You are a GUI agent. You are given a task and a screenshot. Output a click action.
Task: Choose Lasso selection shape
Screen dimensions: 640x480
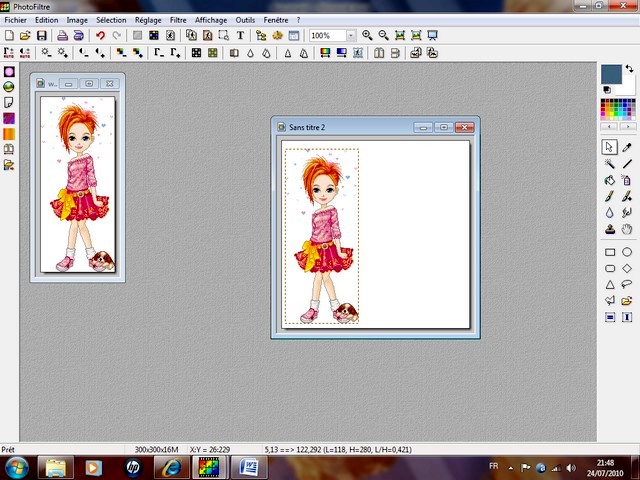point(627,284)
